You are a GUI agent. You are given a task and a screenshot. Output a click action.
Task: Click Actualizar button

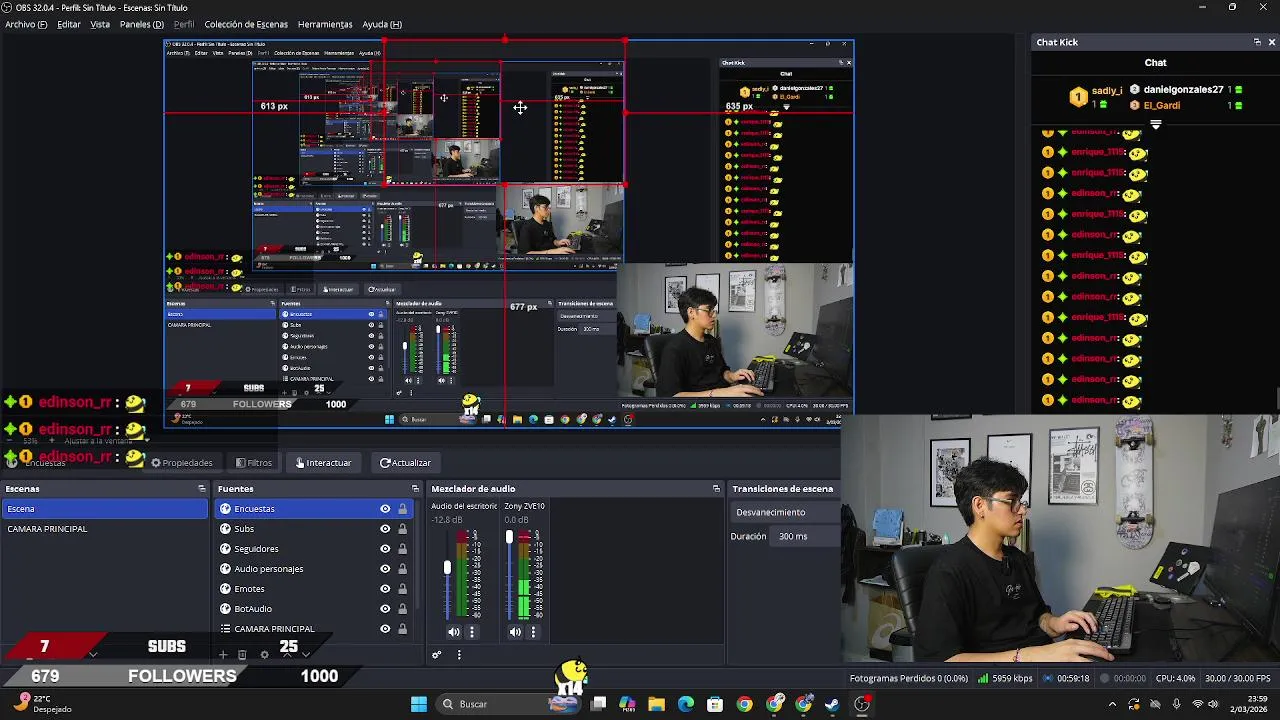tap(405, 463)
